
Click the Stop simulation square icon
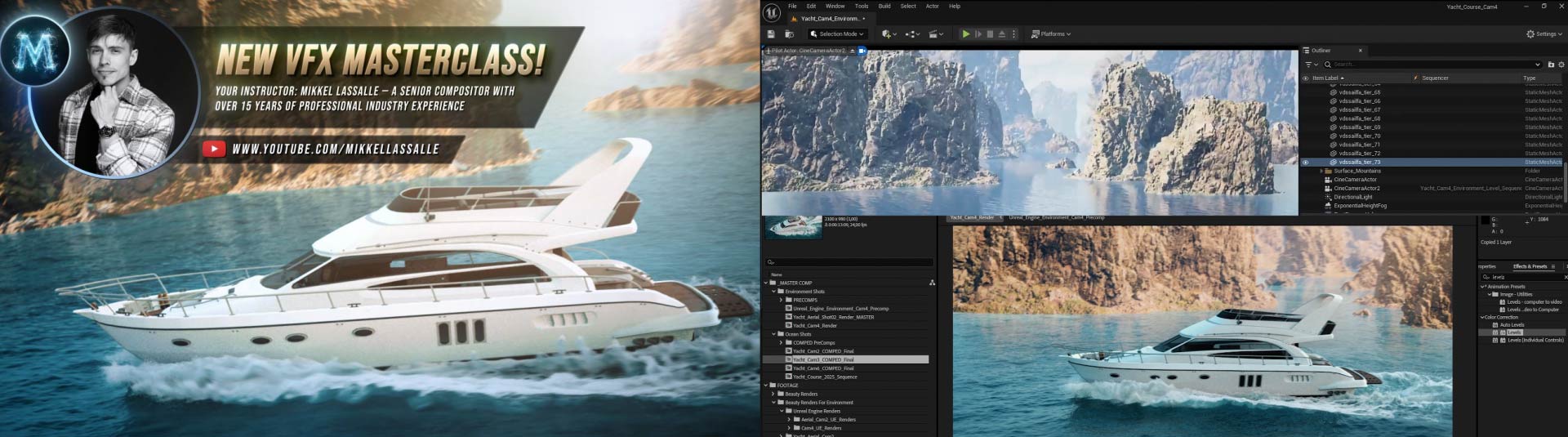990,34
